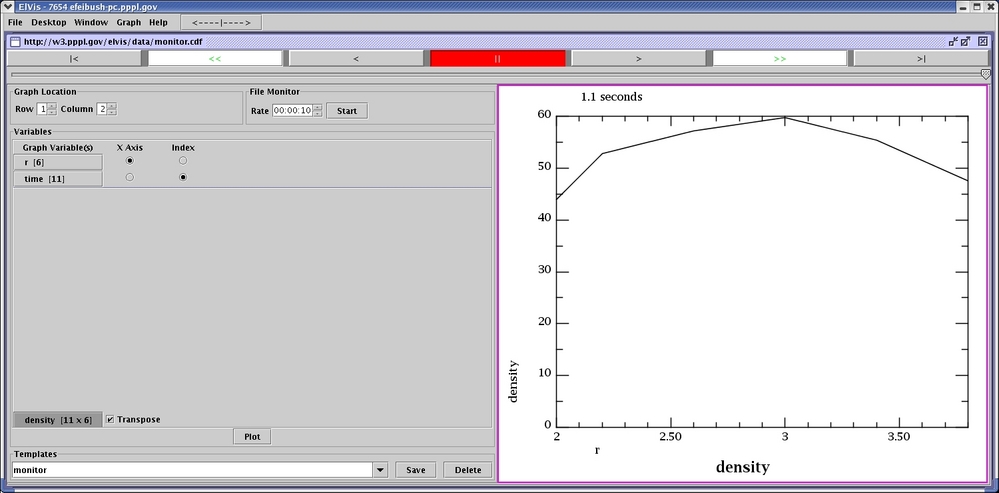Click the density curve graph area

pyautogui.click(x=762, y=271)
